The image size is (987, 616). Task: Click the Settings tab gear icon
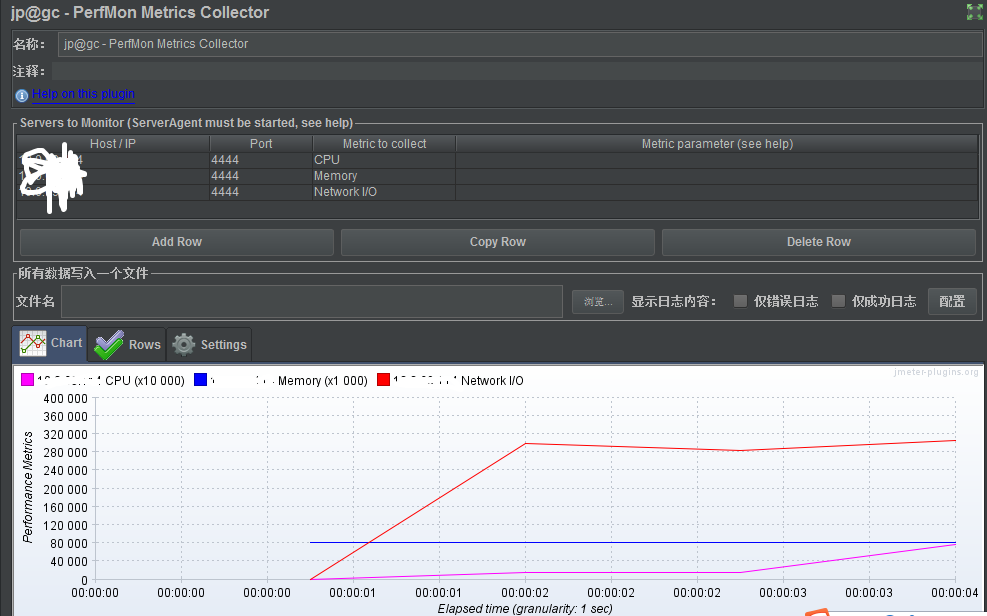point(184,345)
